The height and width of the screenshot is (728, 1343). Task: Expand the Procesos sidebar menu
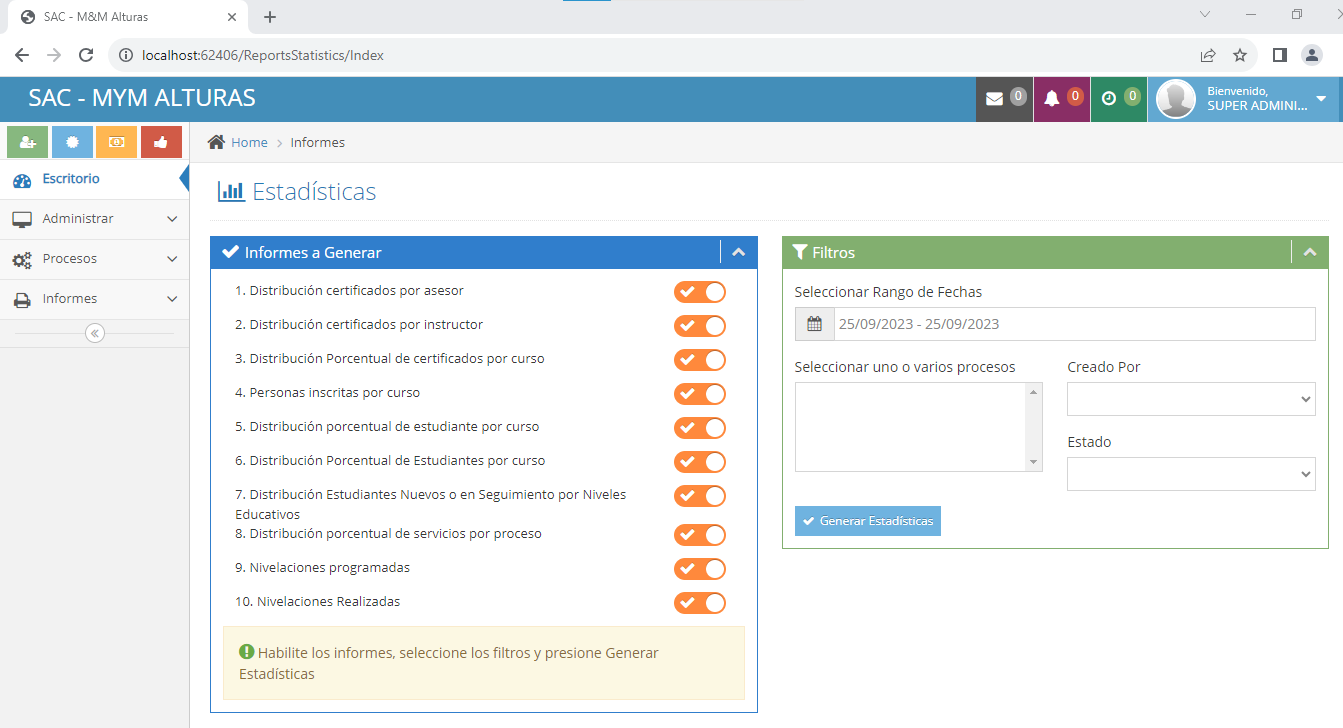click(94, 259)
